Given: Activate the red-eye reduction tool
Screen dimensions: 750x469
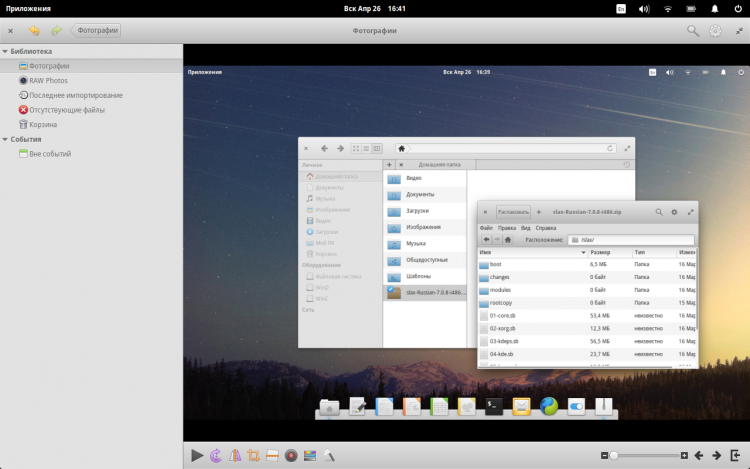Looking at the screenshot, I should [x=290, y=455].
